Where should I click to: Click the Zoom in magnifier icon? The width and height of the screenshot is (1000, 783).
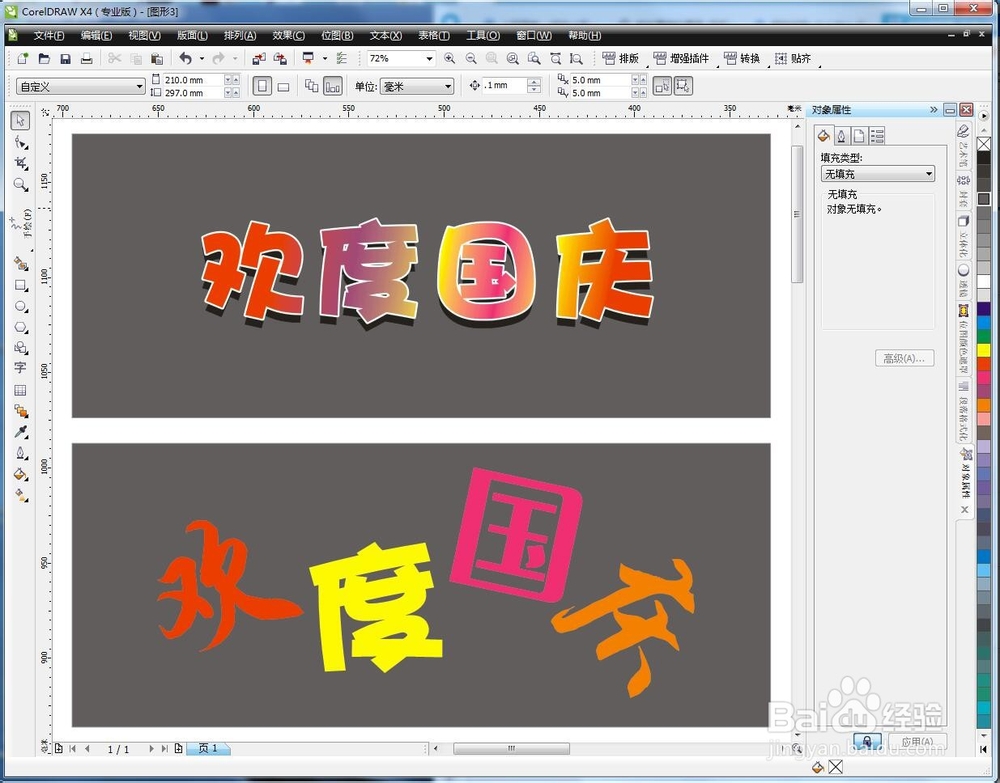pyautogui.click(x=450, y=59)
